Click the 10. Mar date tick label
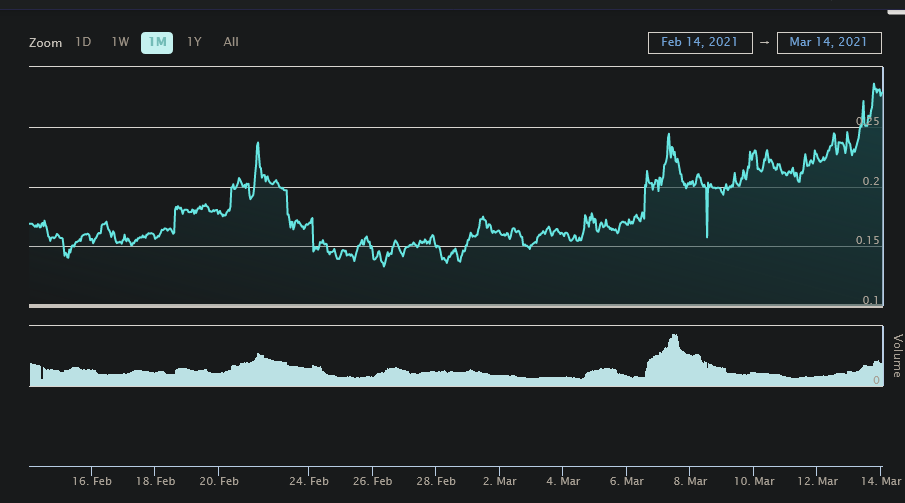Viewport: 905px width, 503px height. click(754, 481)
